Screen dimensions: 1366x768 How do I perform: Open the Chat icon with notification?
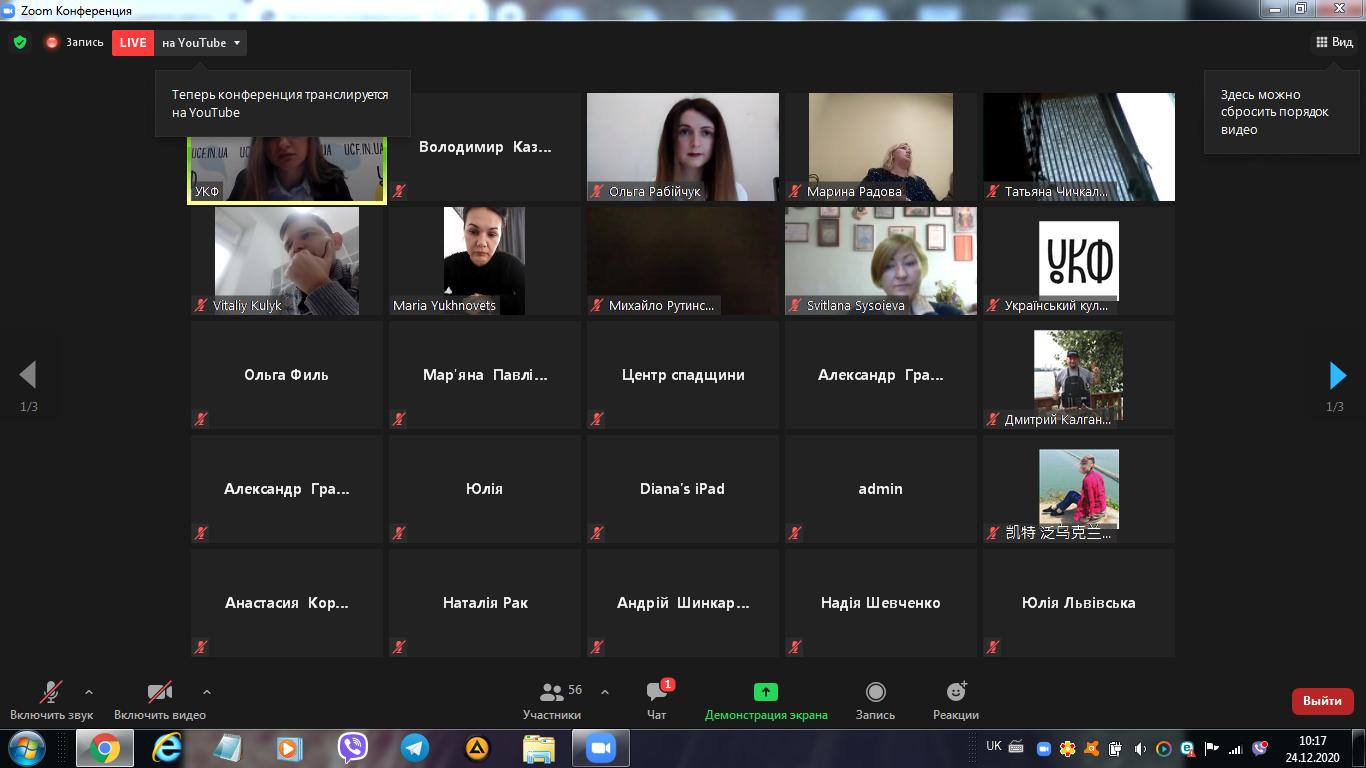pyautogui.click(x=657, y=692)
